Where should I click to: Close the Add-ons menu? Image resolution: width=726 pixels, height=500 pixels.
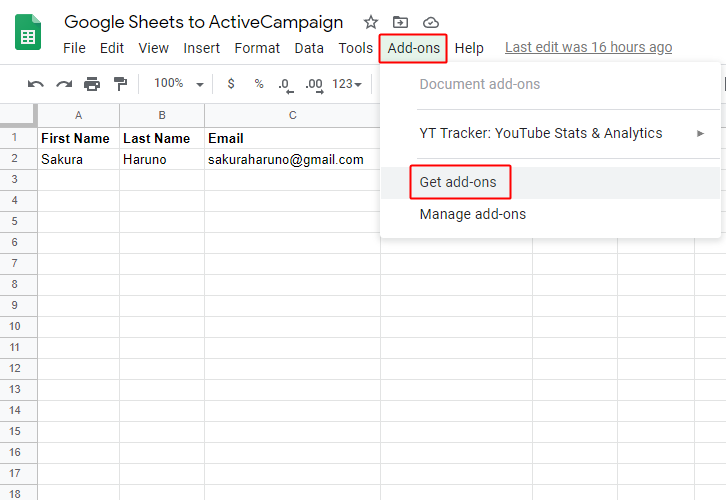[x=413, y=48]
